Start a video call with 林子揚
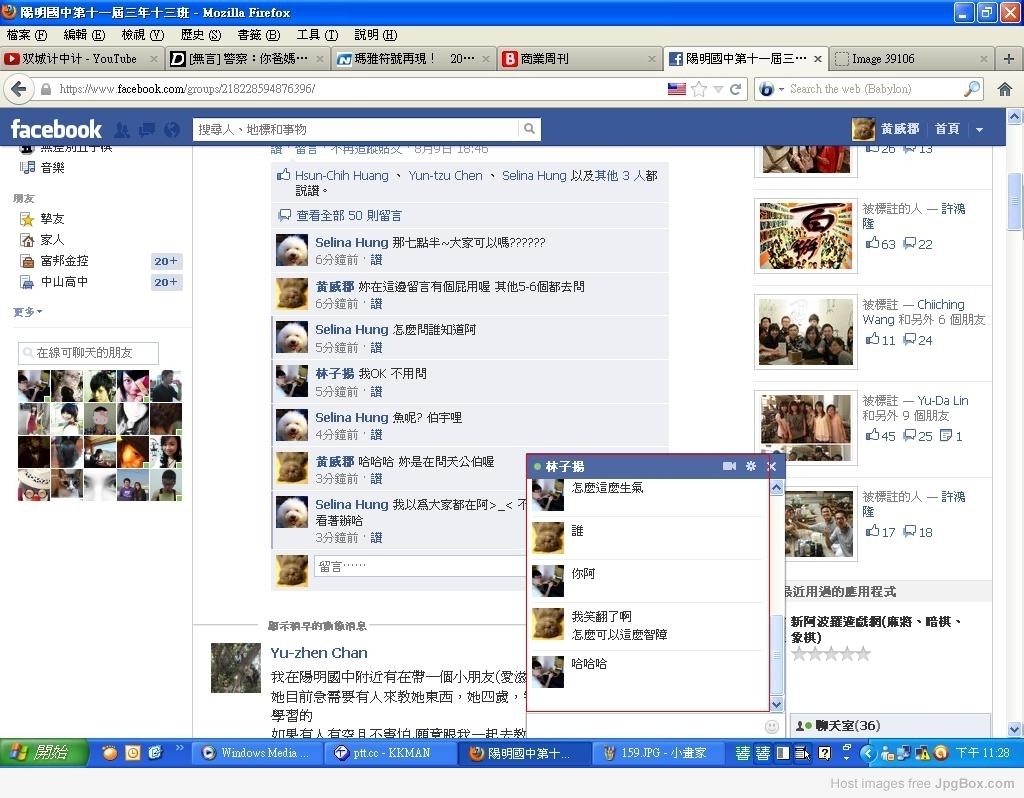The image size is (1024, 798). tap(729, 466)
